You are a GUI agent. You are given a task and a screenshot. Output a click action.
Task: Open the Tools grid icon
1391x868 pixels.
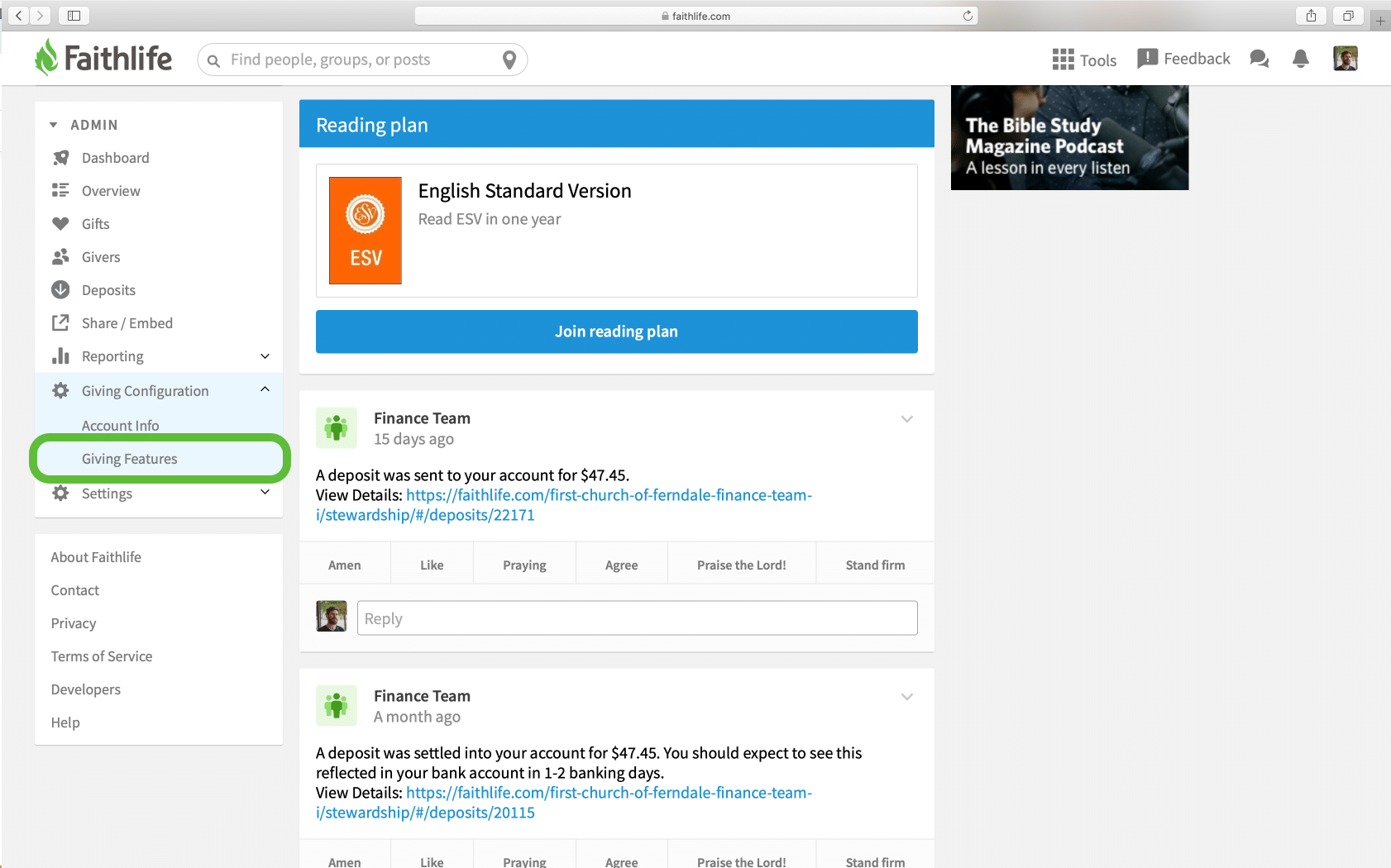pyautogui.click(x=1063, y=60)
